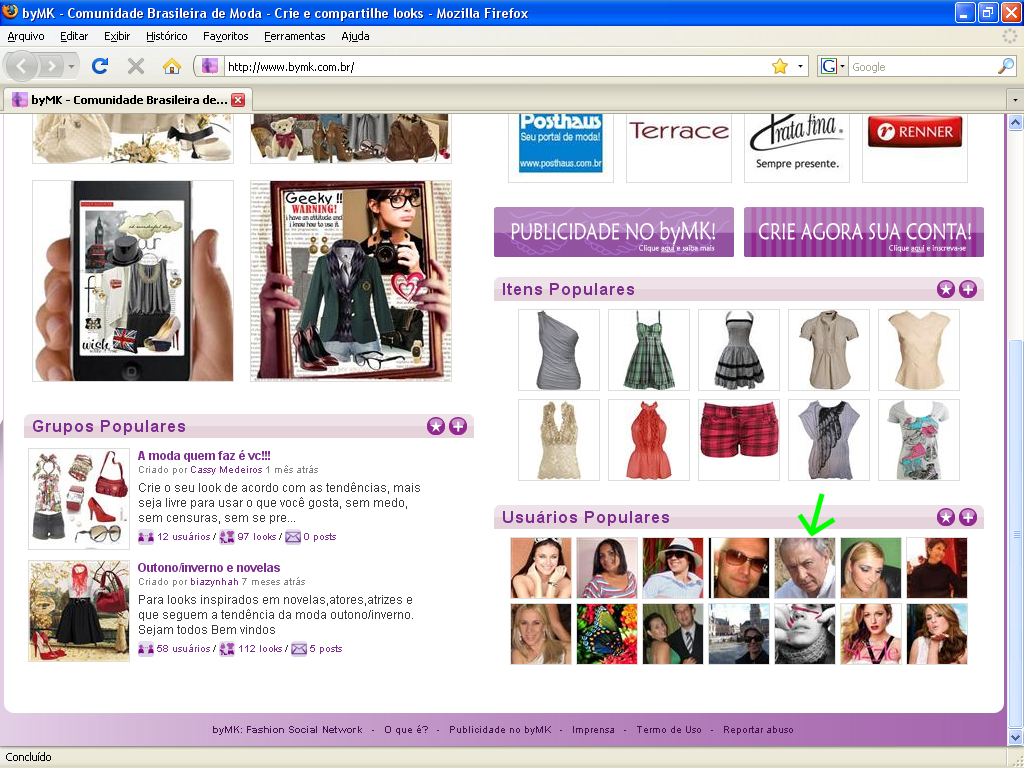Open the Ferramentas menu
Image resolution: width=1024 pixels, height=768 pixels.
click(x=294, y=36)
